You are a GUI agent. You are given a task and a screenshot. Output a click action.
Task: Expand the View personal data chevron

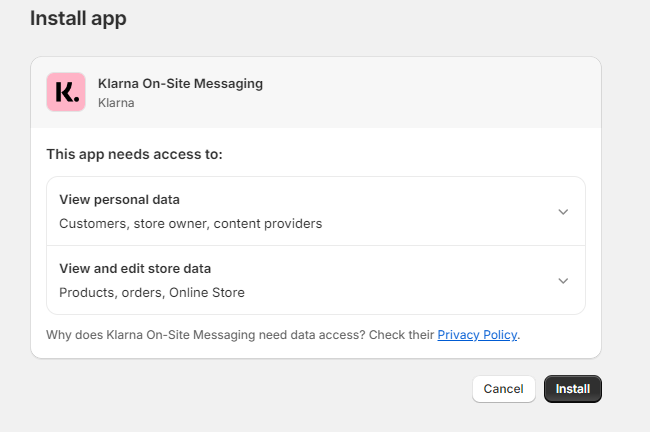tap(563, 212)
